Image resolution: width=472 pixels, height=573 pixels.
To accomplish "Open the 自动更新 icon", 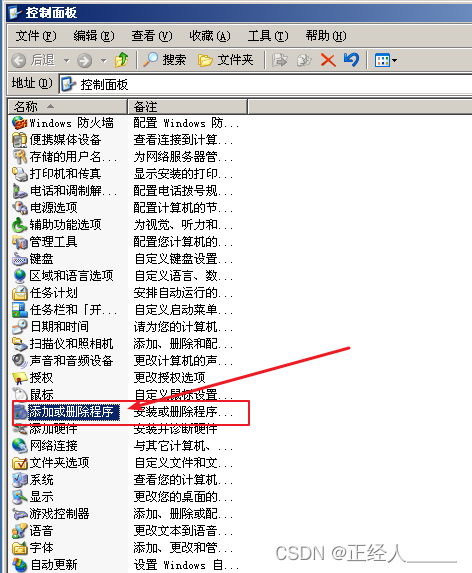I will click(20, 565).
